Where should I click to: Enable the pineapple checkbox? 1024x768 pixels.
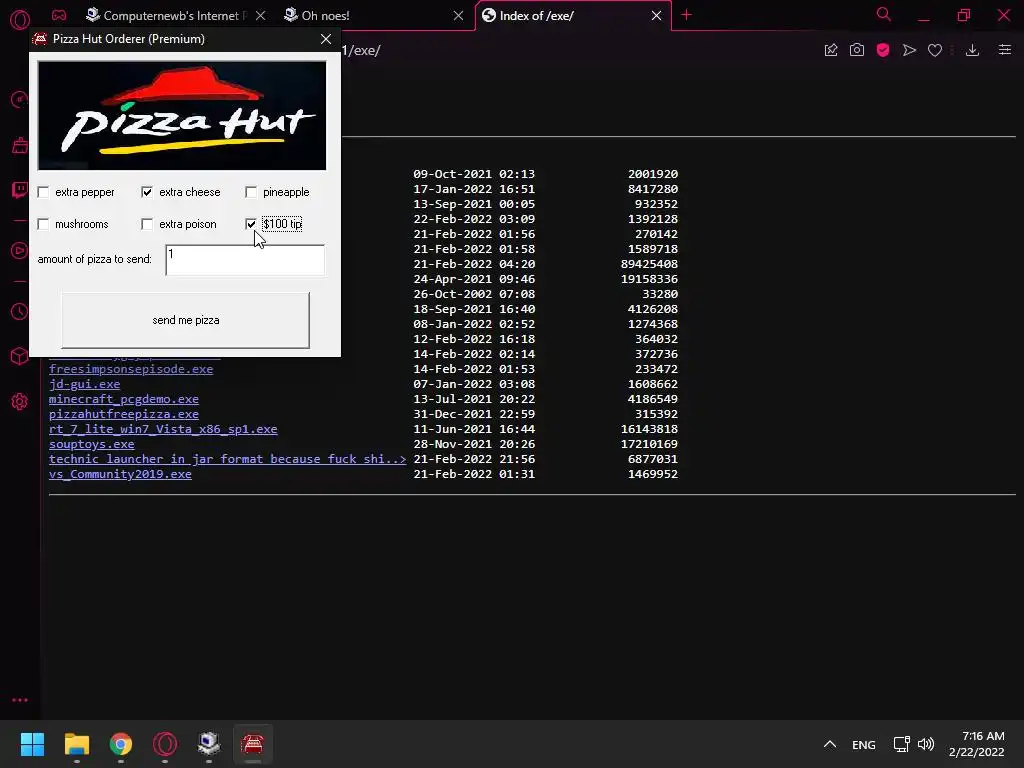(x=251, y=192)
